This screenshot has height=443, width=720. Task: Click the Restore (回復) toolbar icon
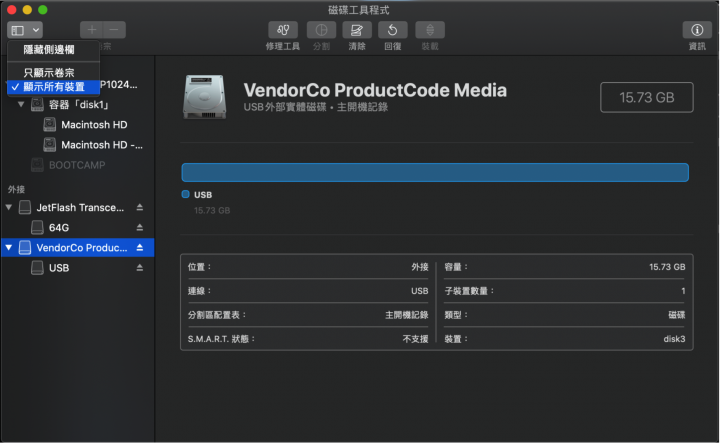[x=393, y=30]
